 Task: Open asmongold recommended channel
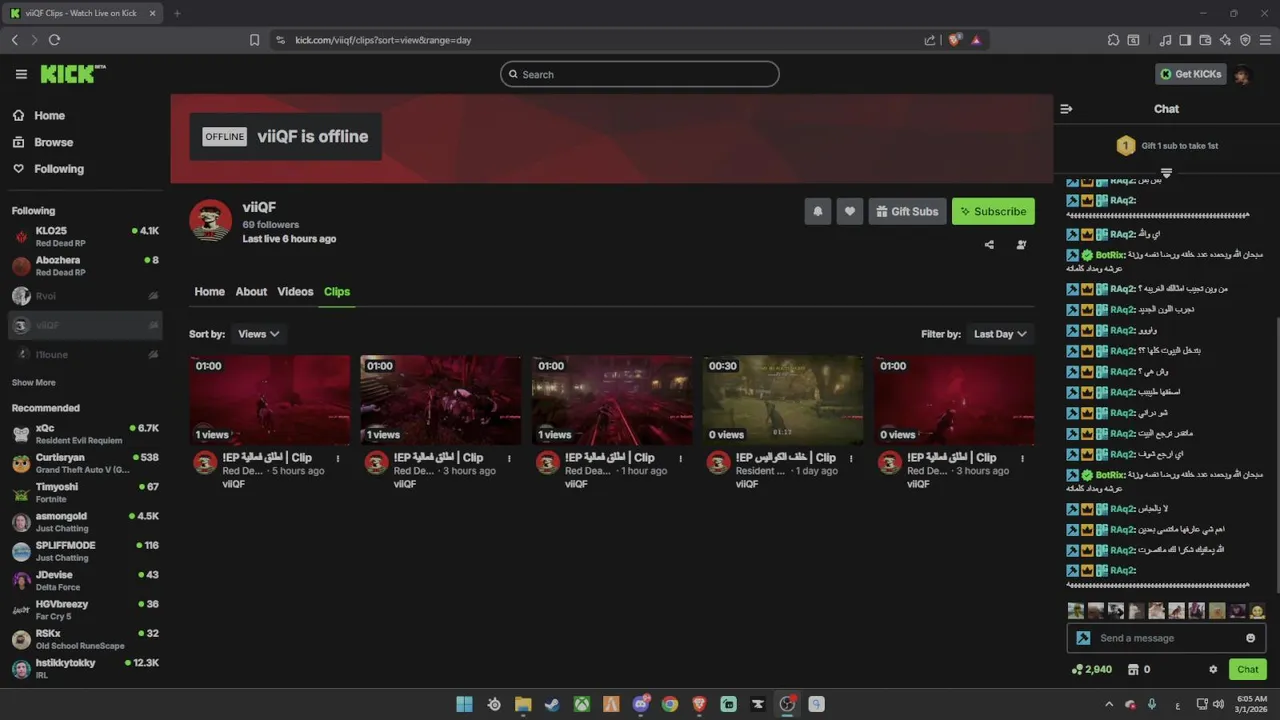point(85,522)
